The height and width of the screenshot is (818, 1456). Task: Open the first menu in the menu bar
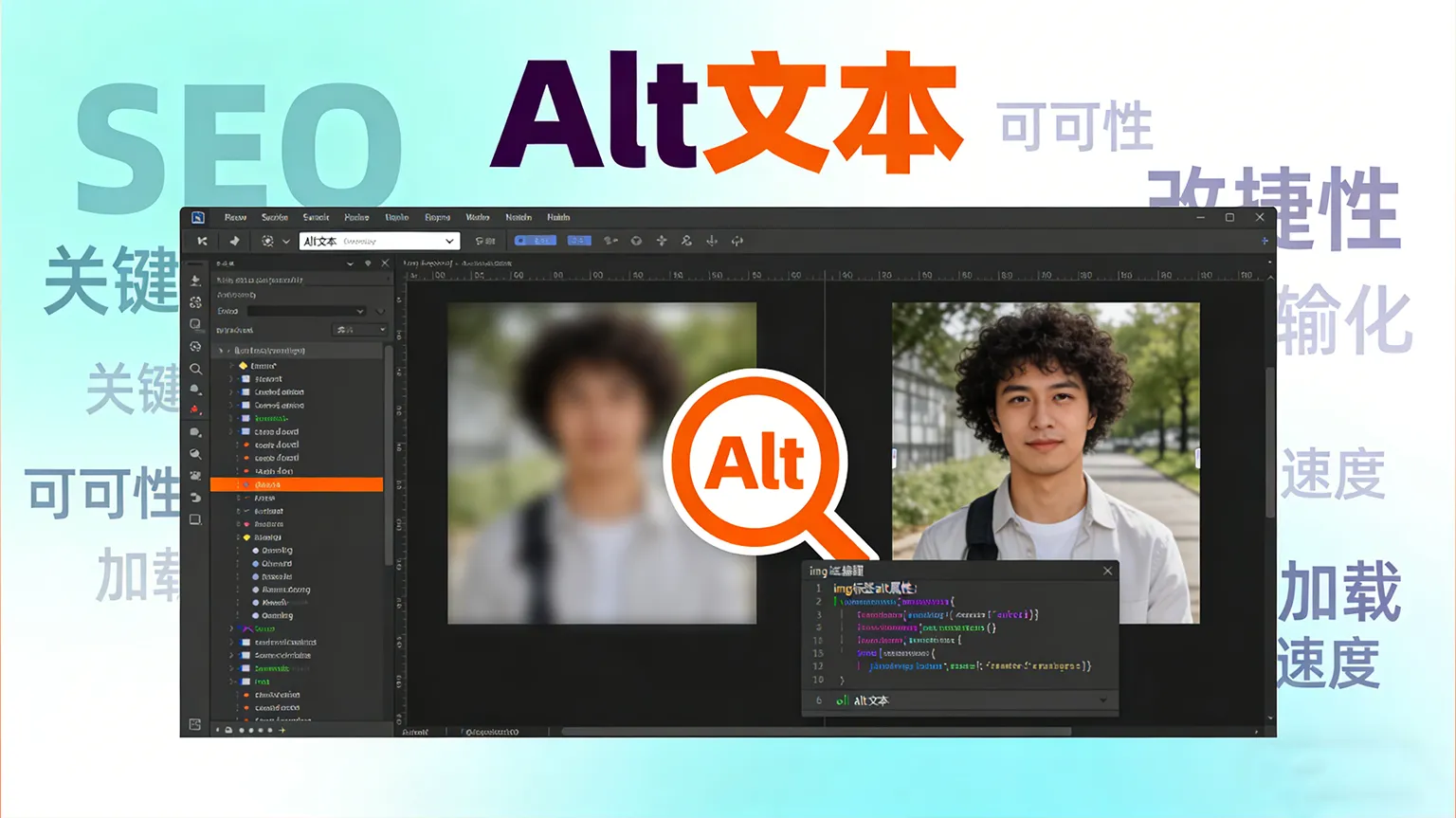click(x=235, y=217)
